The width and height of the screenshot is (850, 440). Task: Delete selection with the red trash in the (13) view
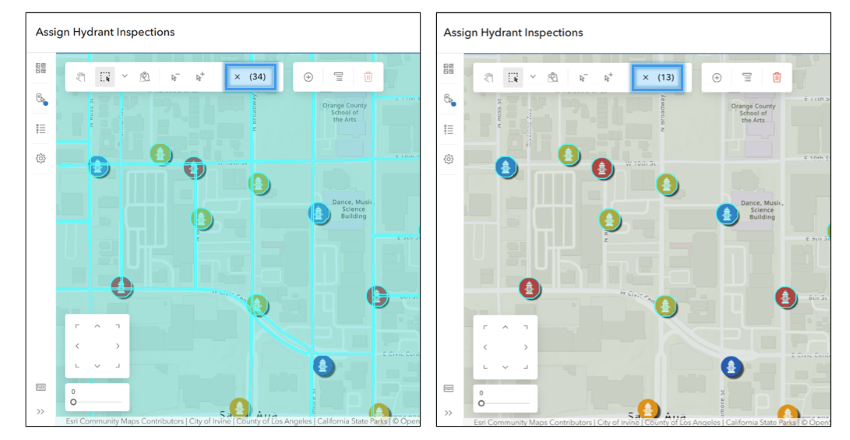(x=776, y=77)
